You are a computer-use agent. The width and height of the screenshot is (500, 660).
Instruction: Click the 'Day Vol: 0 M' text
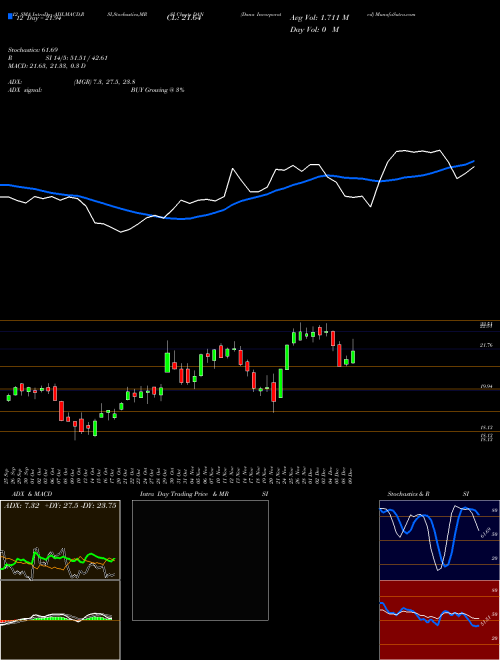point(314,30)
